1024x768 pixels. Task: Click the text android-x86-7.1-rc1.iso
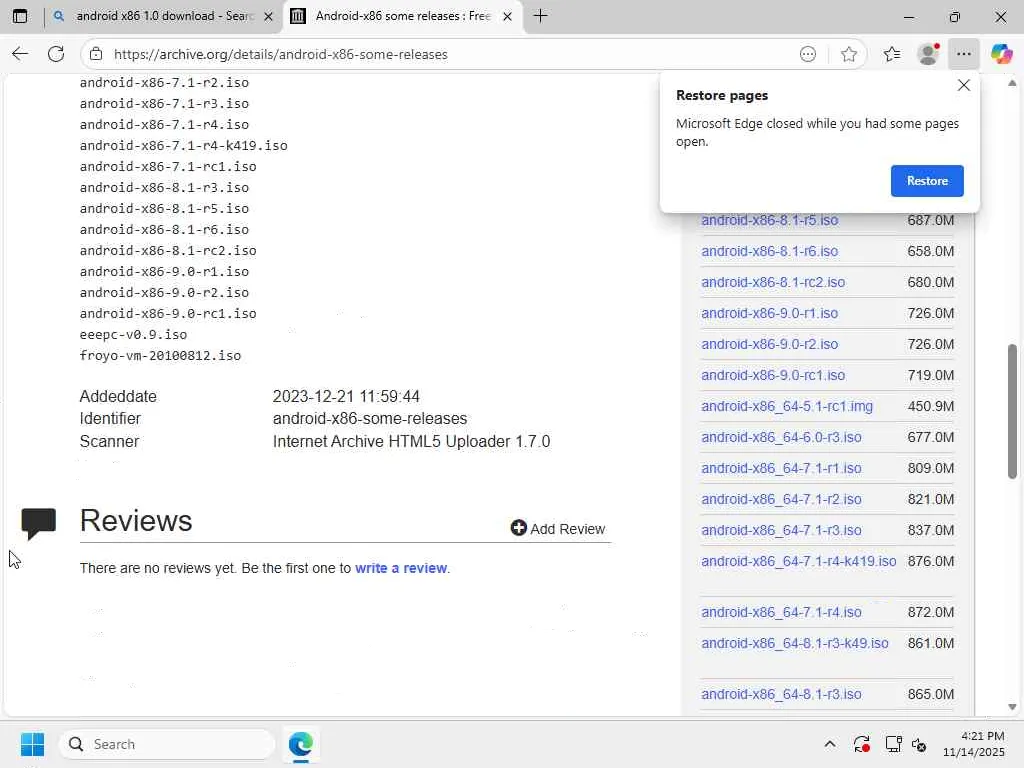(168, 167)
